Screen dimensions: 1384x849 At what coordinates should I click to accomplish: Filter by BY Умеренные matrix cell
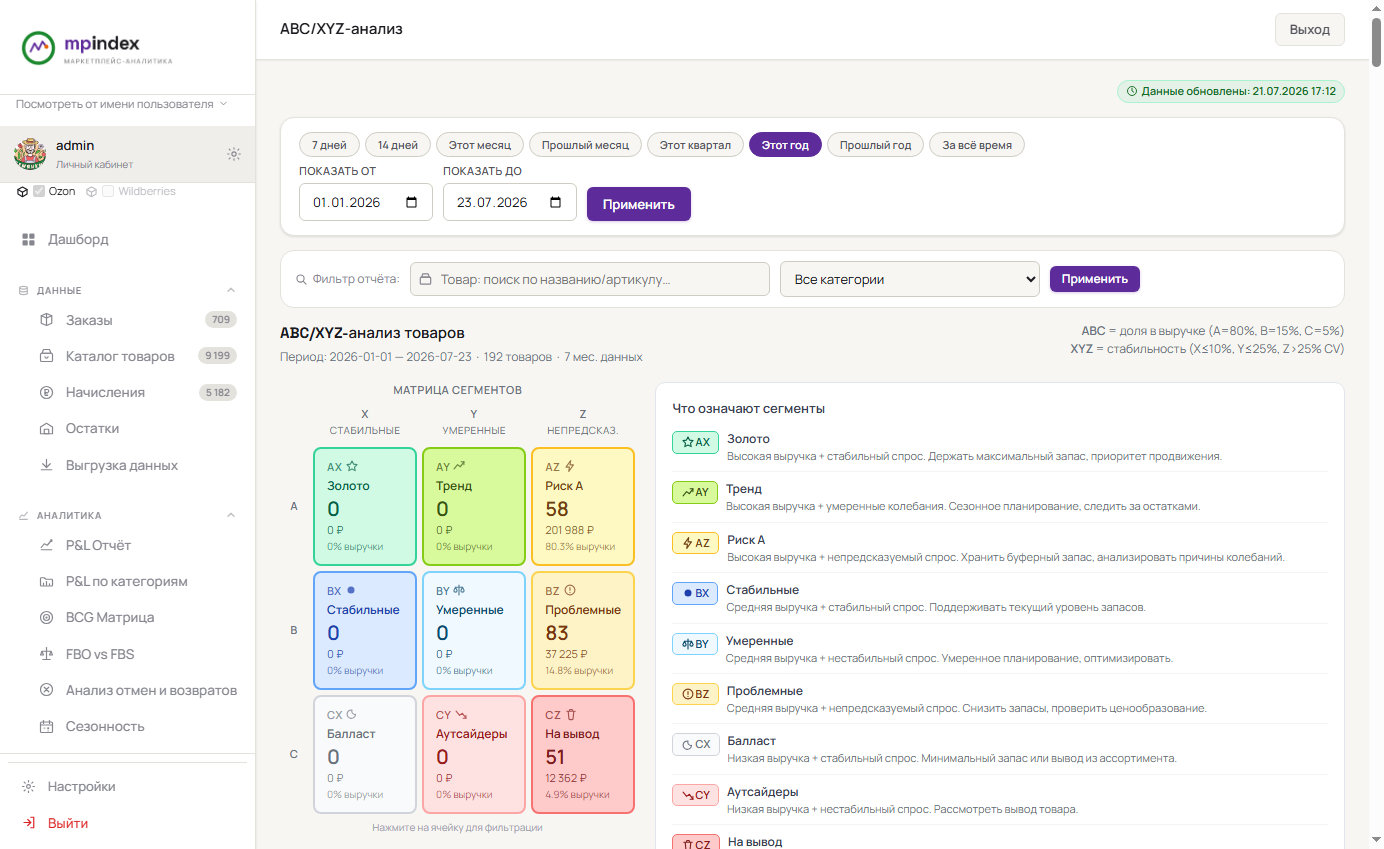coord(474,631)
